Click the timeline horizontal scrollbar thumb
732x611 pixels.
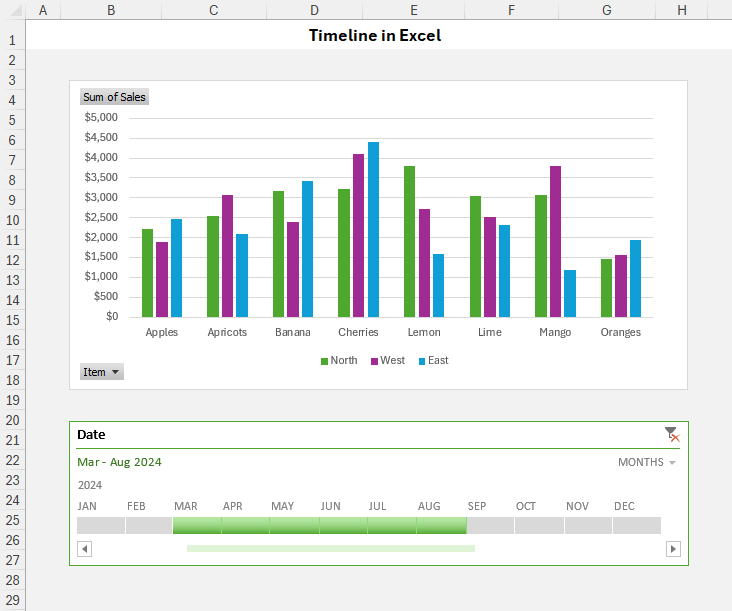pos(331,548)
